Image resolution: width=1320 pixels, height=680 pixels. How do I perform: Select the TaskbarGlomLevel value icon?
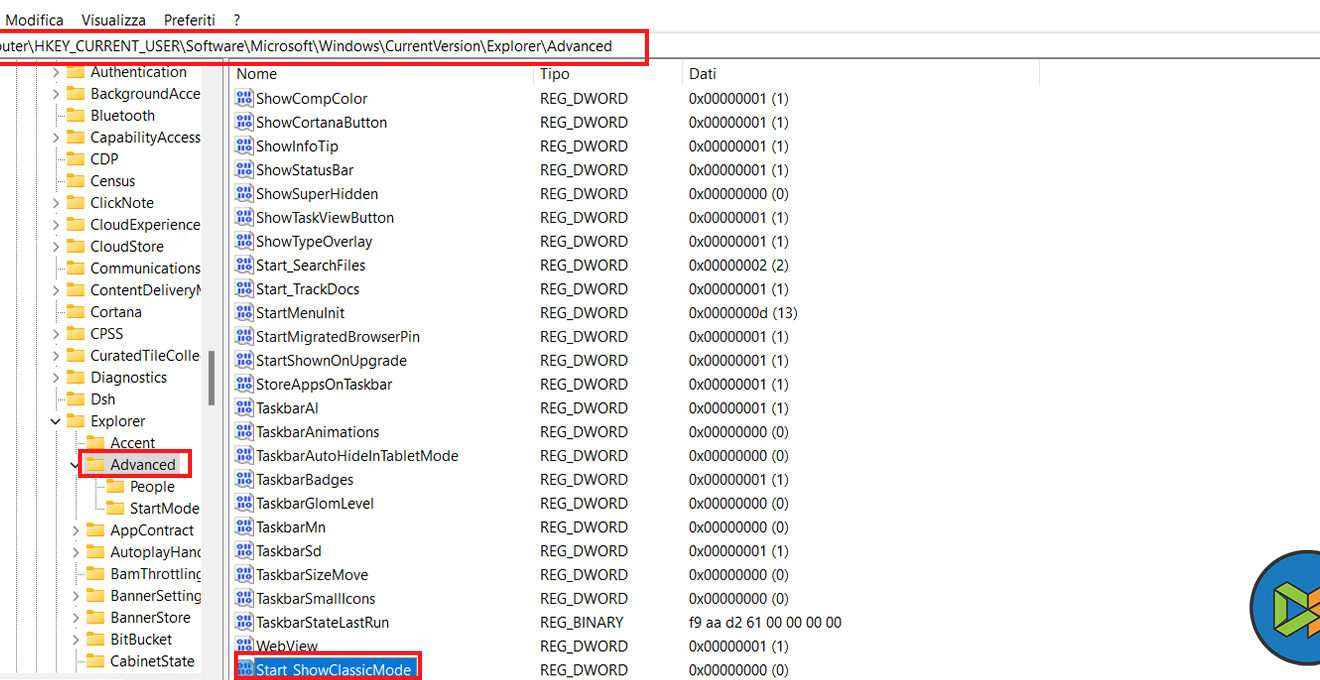tap(244, 503)
